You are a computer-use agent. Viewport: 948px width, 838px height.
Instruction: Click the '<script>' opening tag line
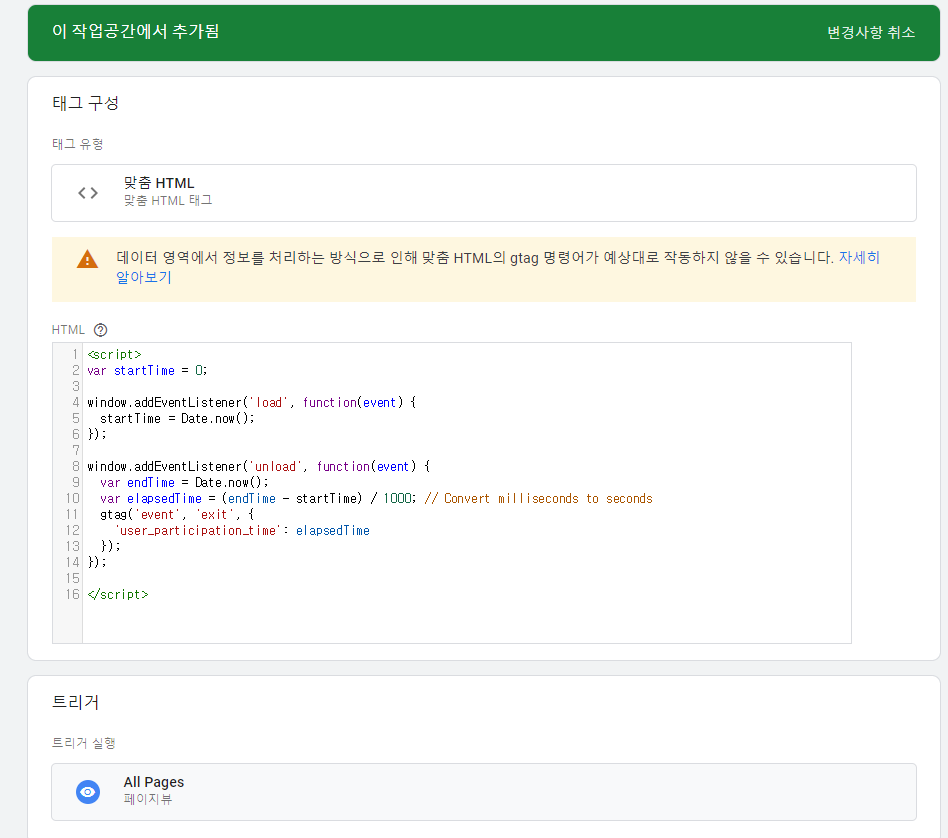point(114,354)
